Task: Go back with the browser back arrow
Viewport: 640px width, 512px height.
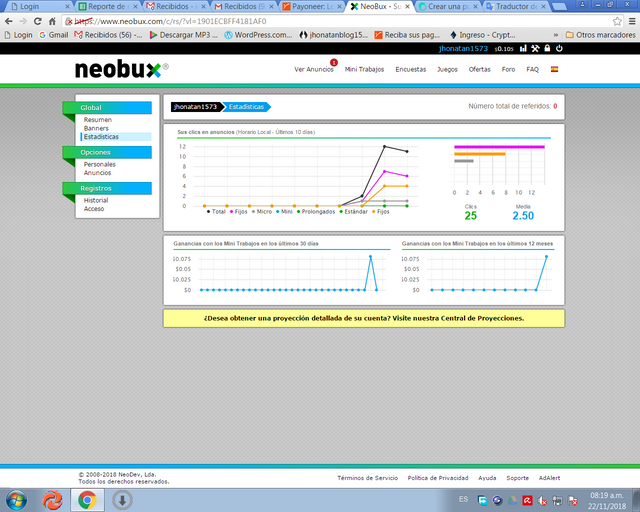Action: (9, 21)
